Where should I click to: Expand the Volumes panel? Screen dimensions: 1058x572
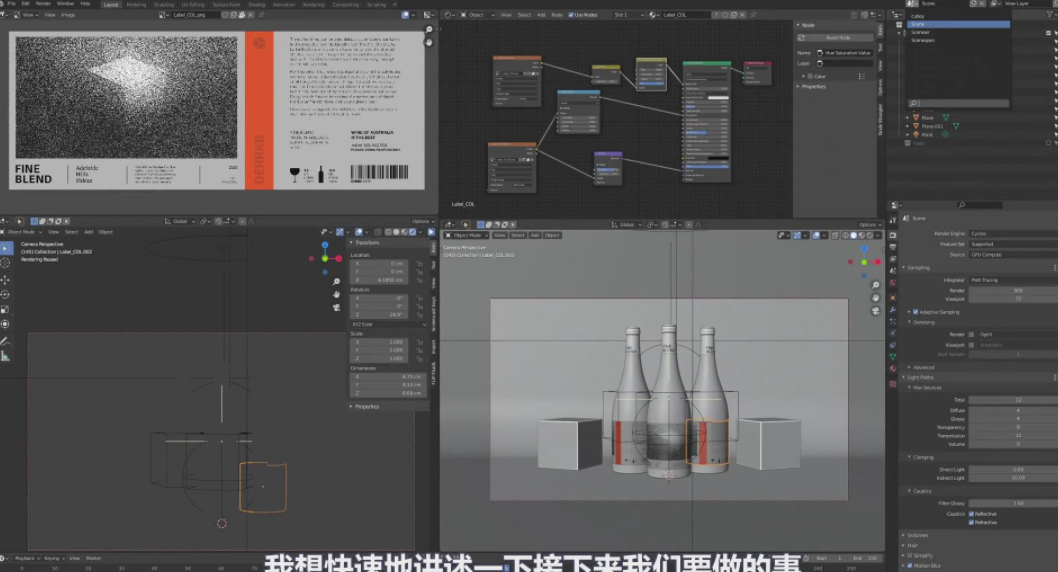(917, 535)
